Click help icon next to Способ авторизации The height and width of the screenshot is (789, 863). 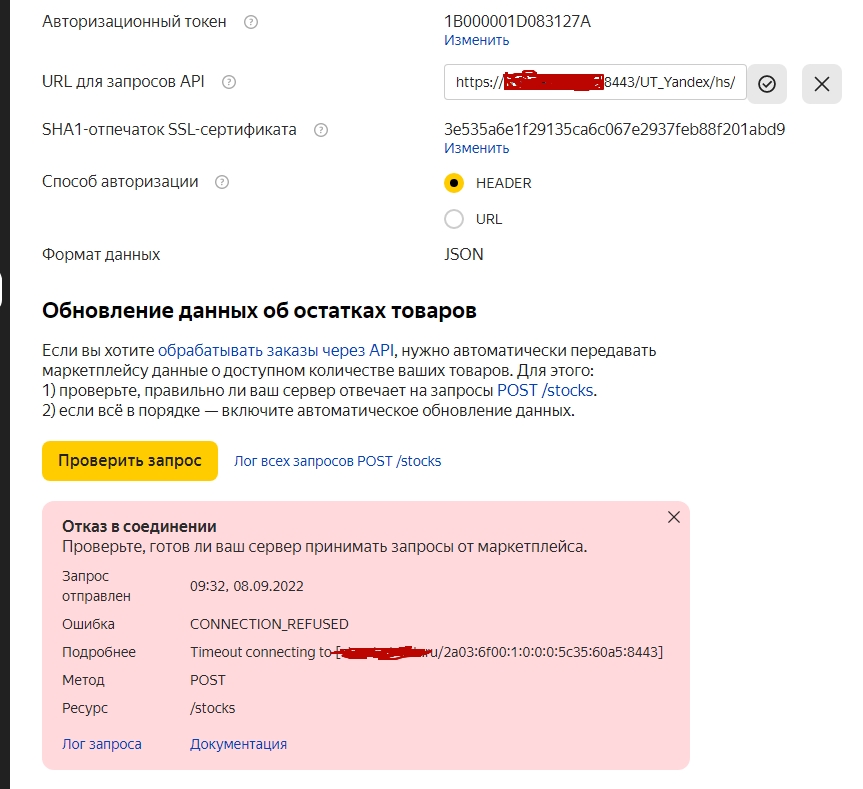pos(222,182)
